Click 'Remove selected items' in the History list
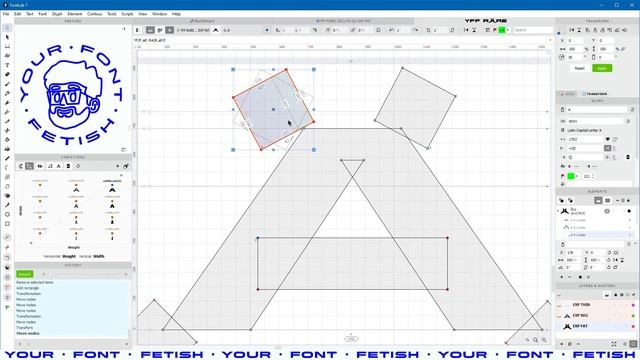 [x=35, y=282]
